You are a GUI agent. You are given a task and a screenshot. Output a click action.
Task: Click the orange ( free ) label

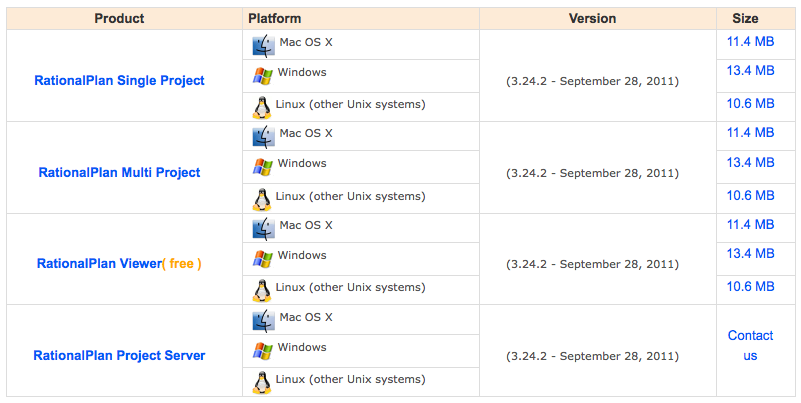click(x=182, y=264)
